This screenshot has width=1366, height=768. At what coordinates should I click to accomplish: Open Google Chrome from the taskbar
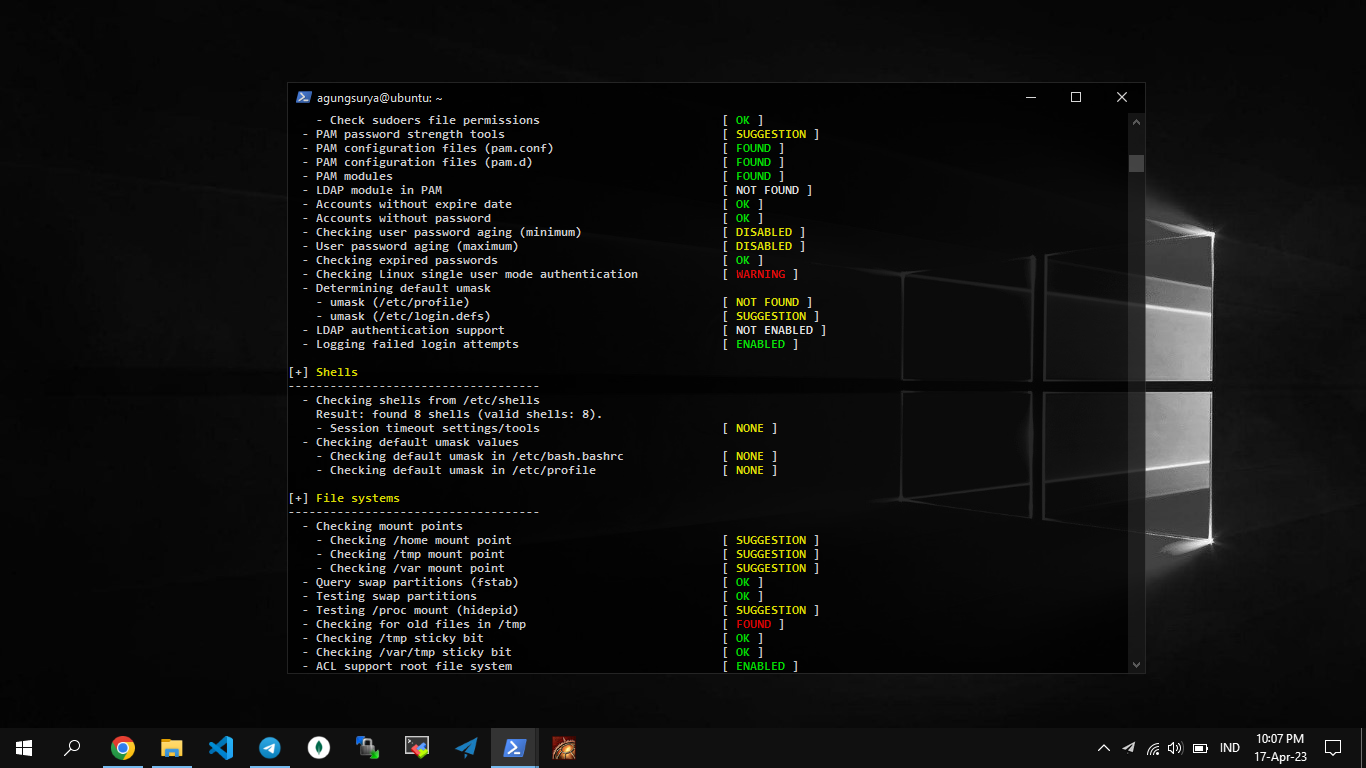(x=122, y=747)
